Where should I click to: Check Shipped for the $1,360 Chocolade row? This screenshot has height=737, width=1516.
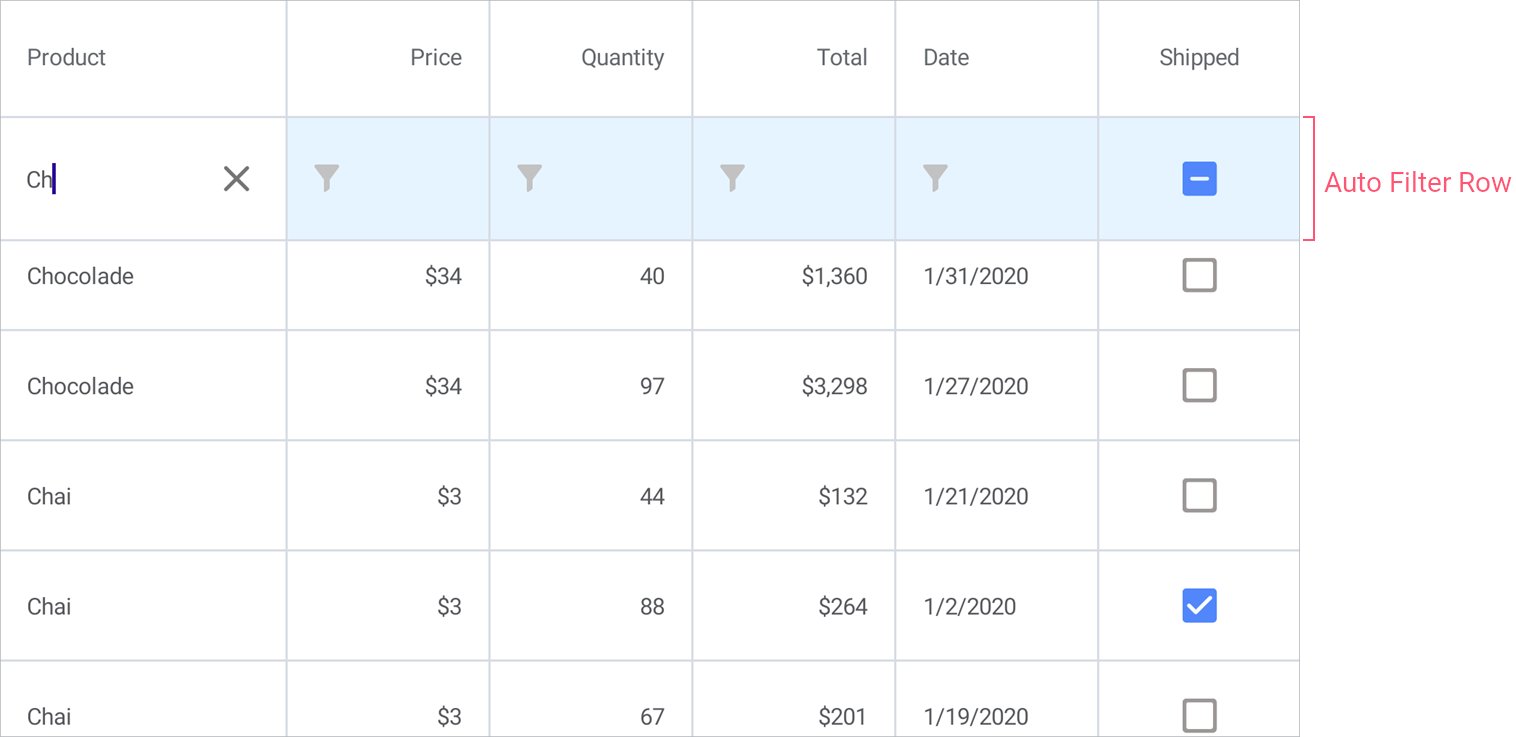(1199, 275)
